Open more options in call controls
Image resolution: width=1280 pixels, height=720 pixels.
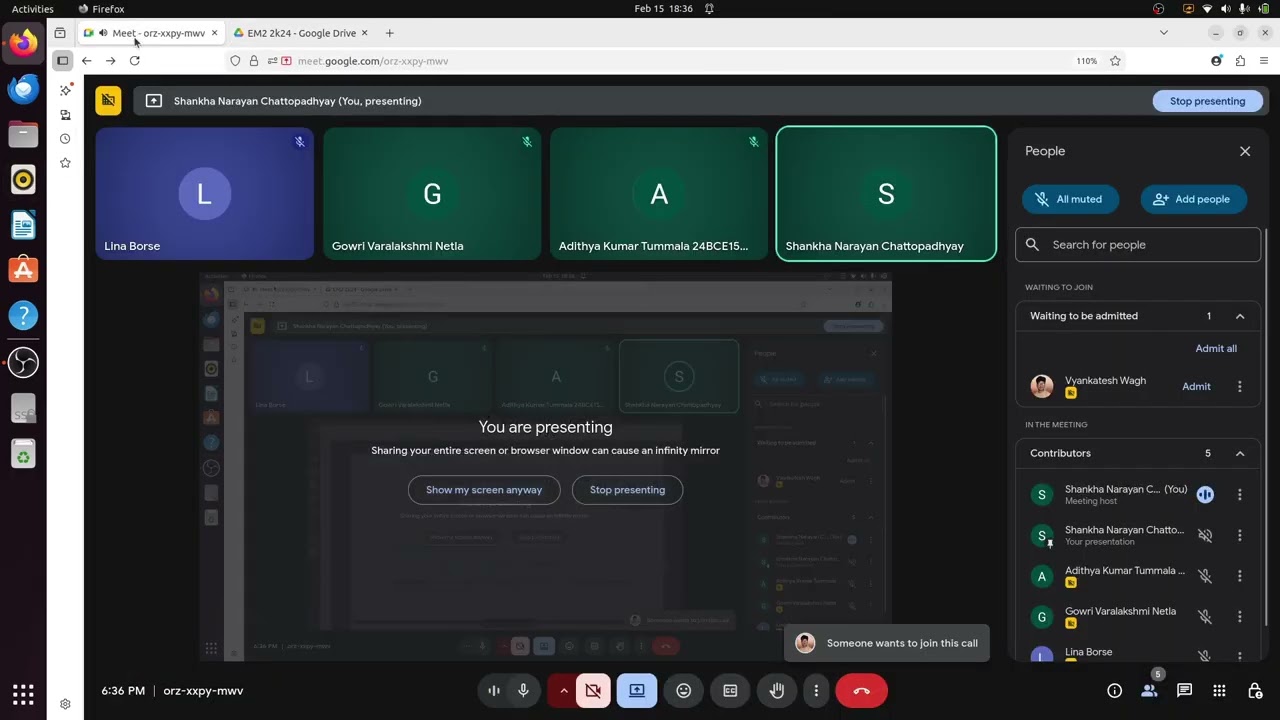816,691
